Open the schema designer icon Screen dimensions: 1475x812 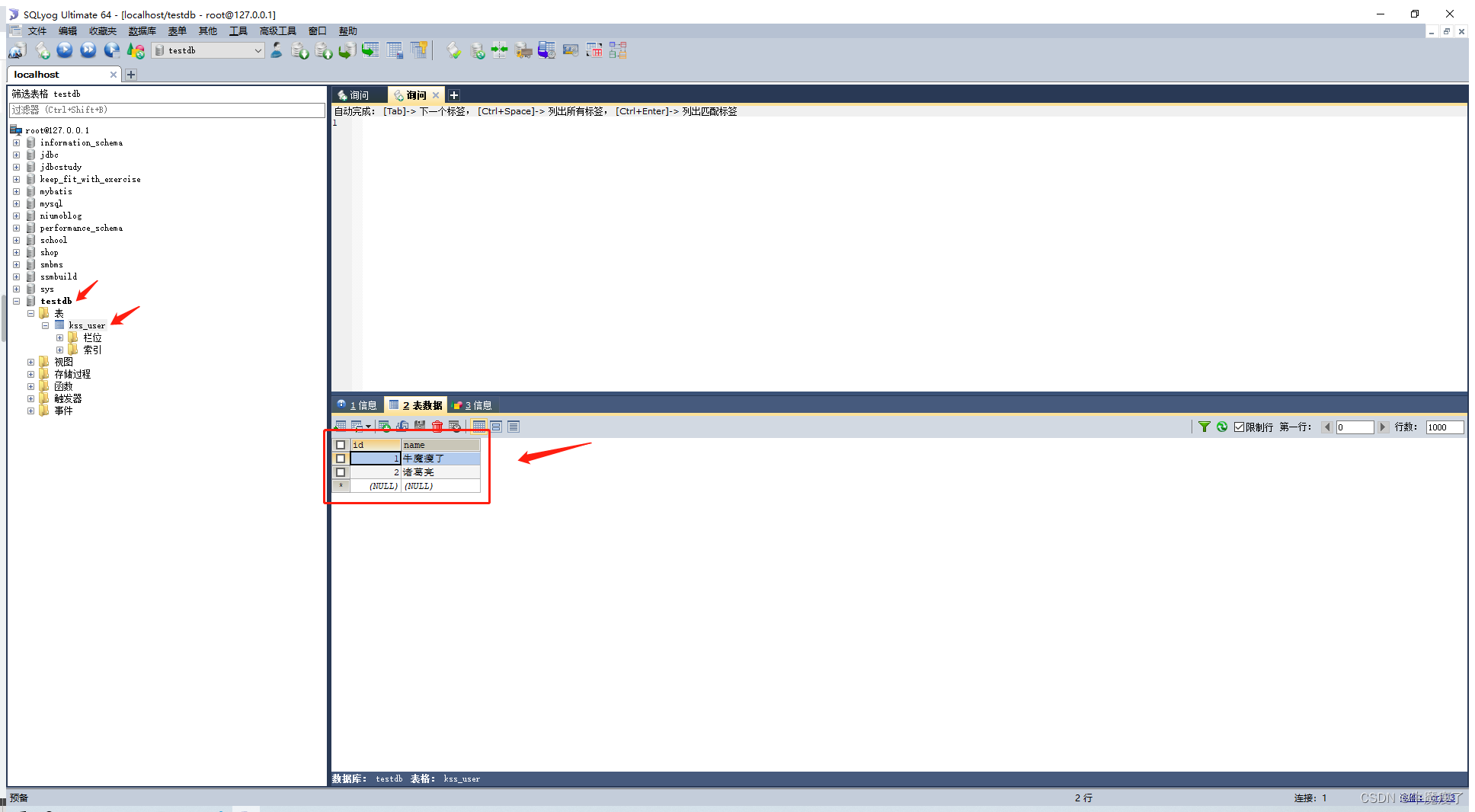point(618,50)
